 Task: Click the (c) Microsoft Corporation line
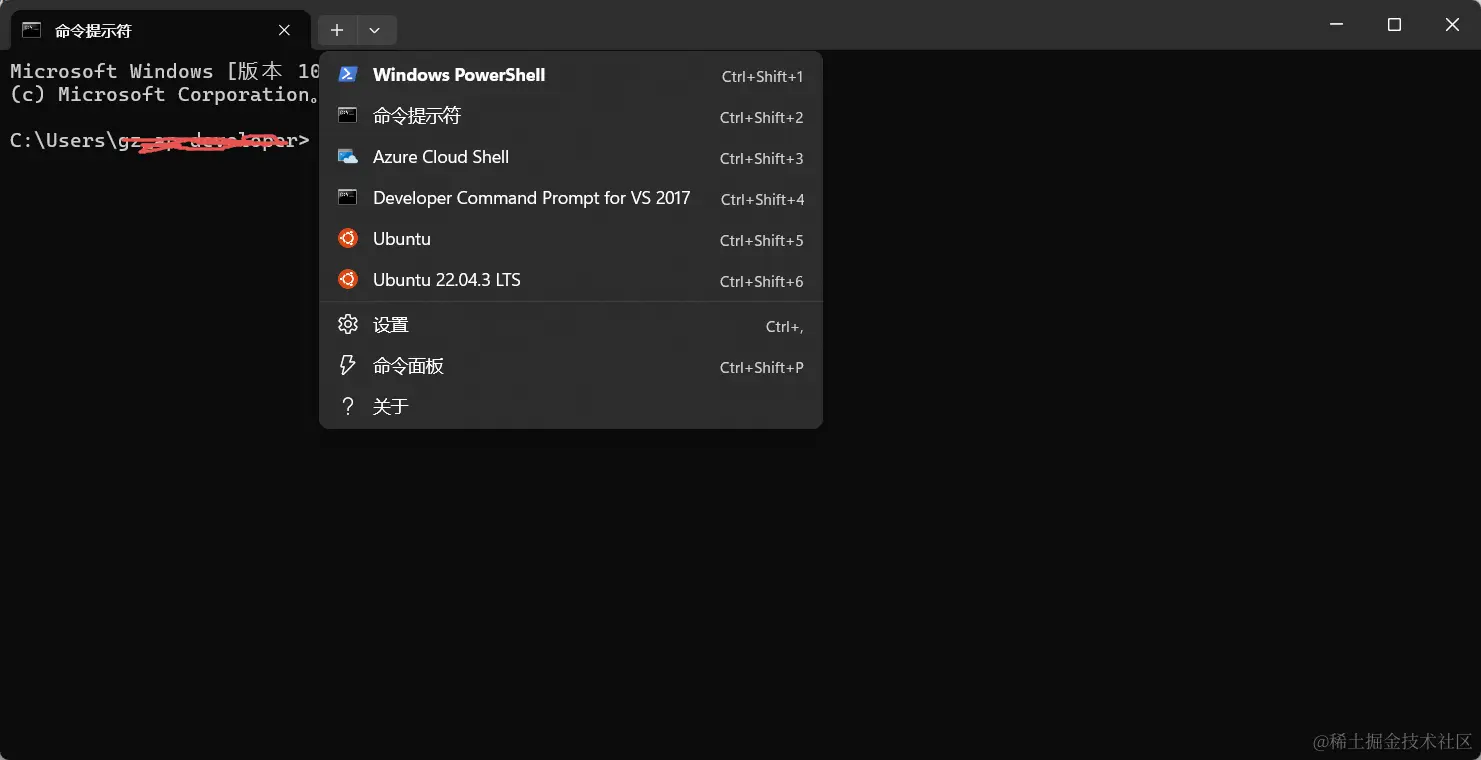tap(165, 94)
